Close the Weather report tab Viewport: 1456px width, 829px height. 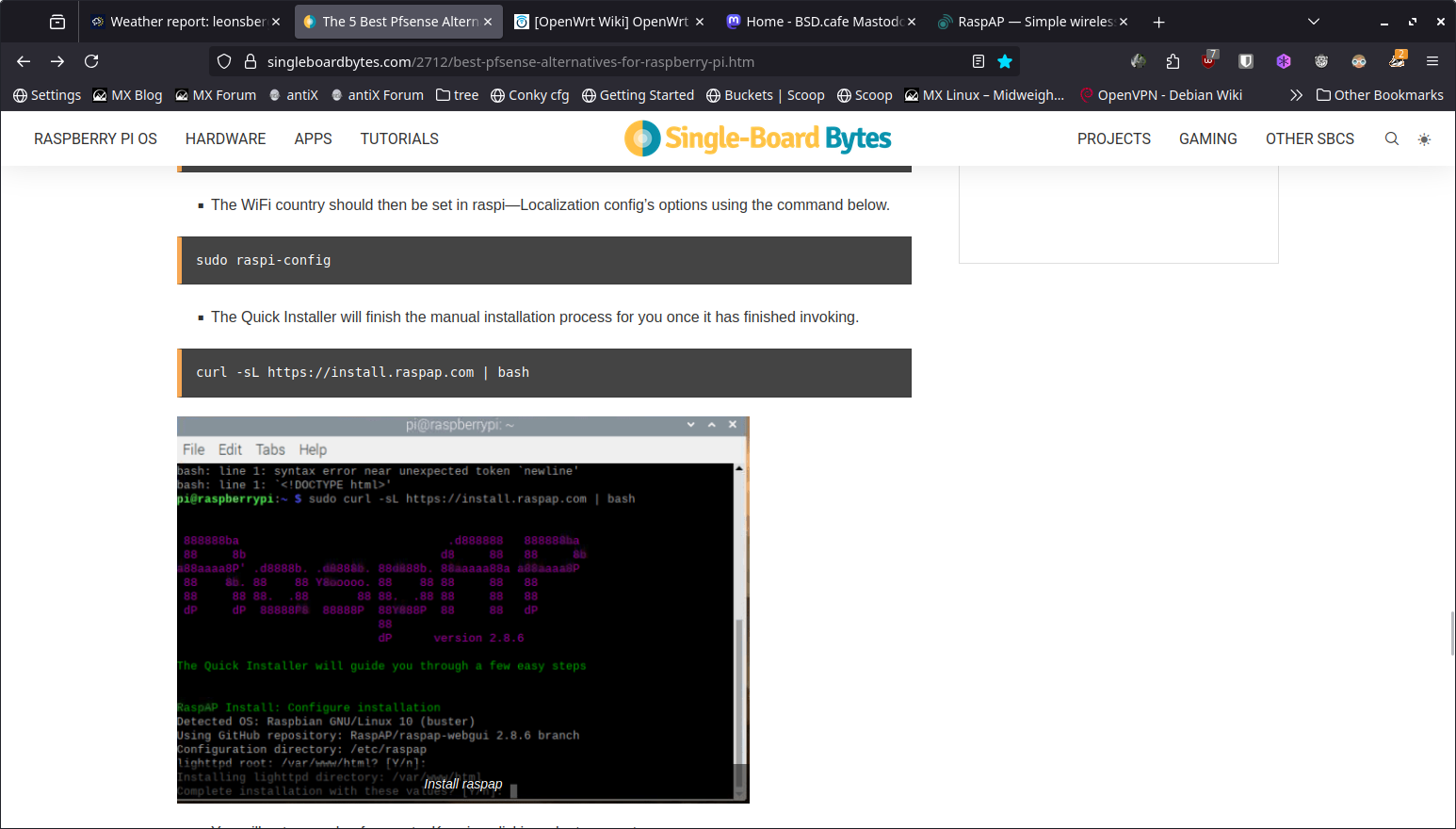276,22
